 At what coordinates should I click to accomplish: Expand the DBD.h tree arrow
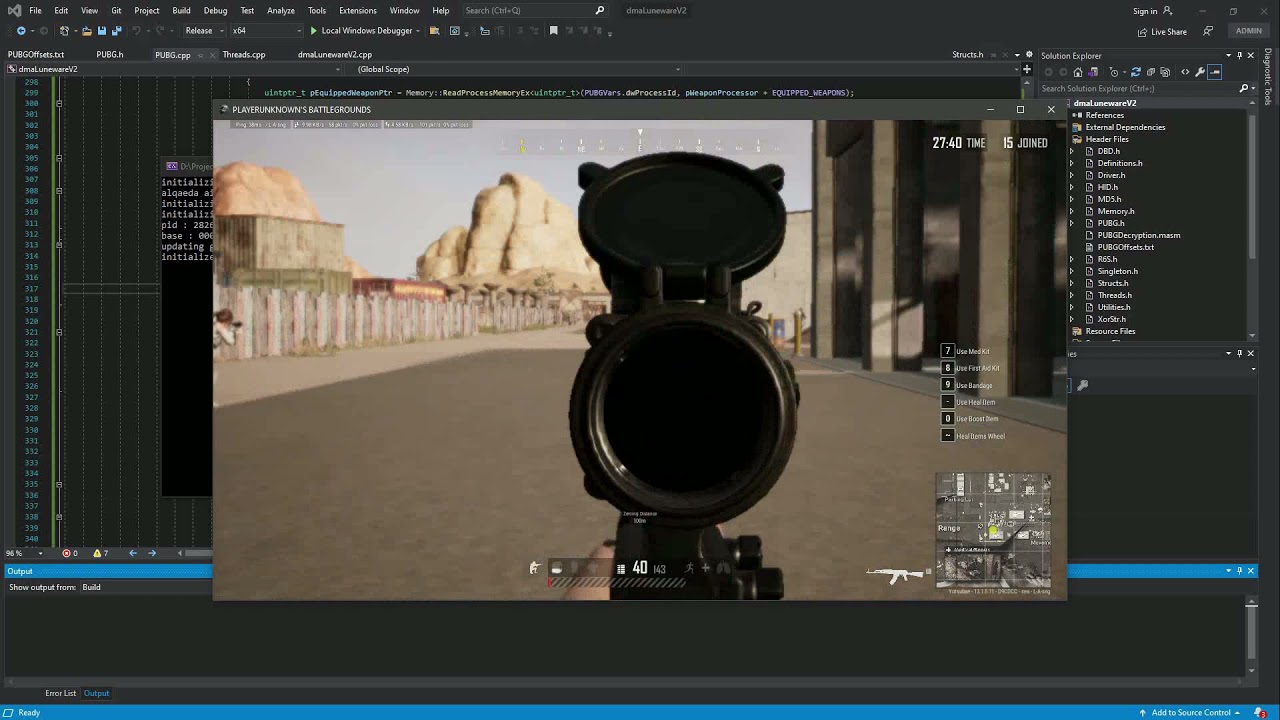click(1072, 151)
